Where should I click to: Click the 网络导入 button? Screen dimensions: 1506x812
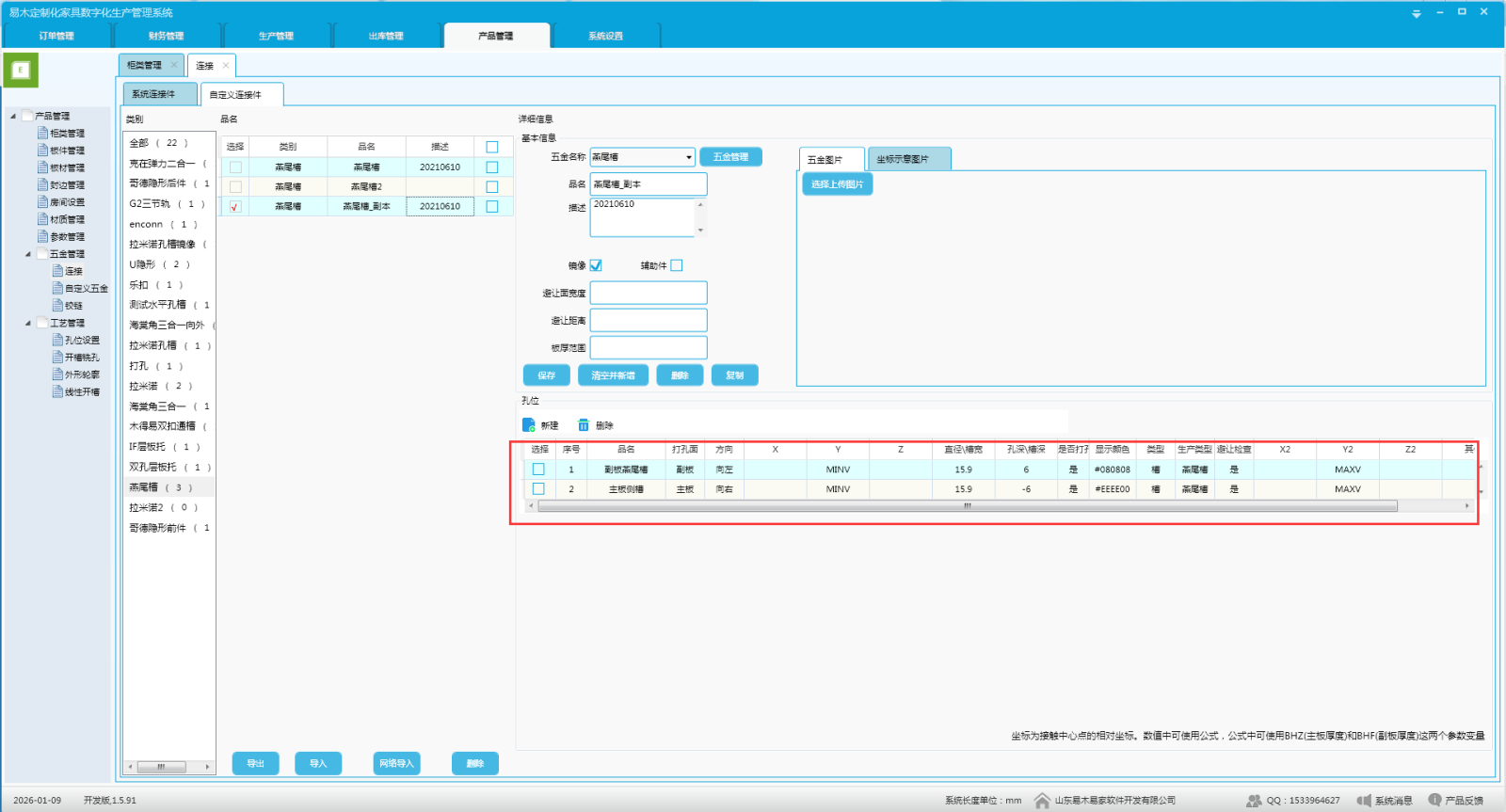396,763
